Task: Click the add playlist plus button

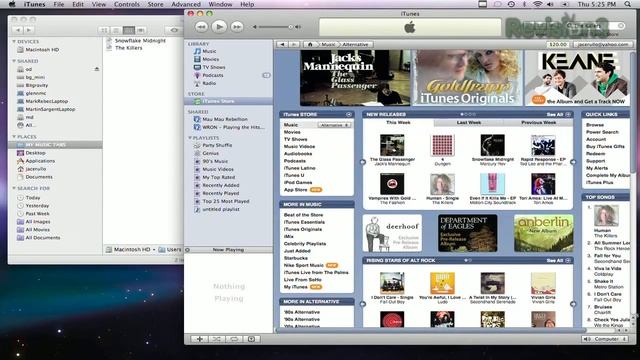Action: coord(200,339)
